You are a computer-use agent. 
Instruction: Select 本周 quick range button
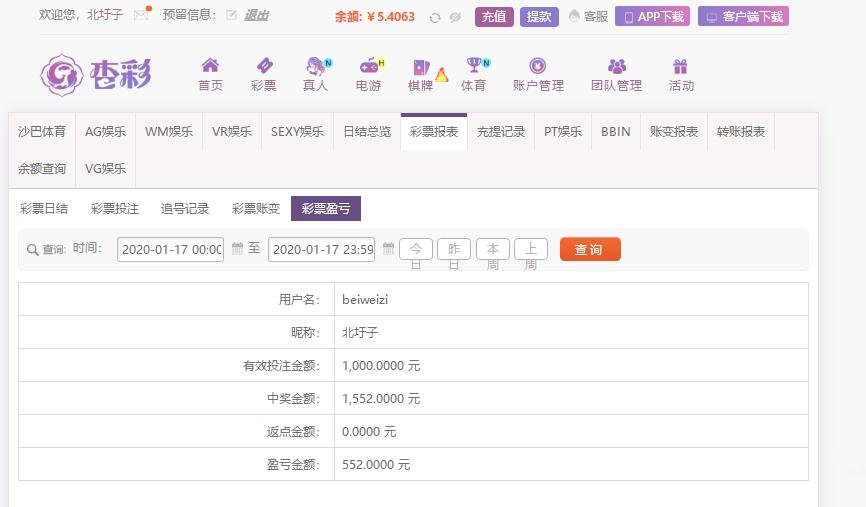pyautogui.click(x=493, y=249)
